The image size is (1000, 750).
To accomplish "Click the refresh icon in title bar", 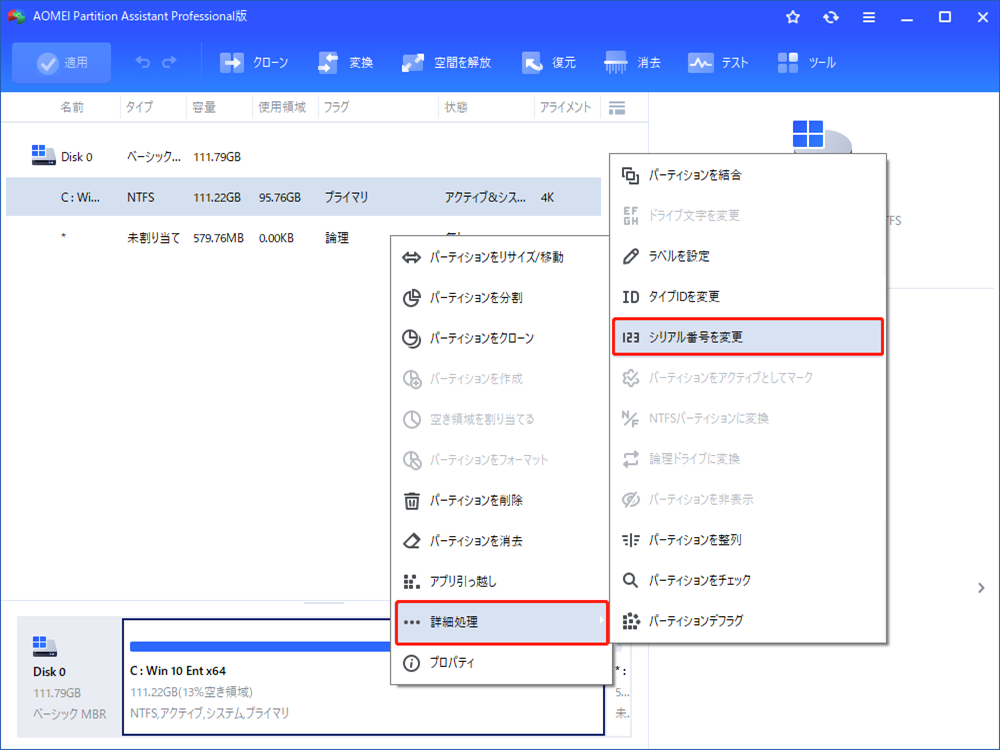I will click(830, 17).
